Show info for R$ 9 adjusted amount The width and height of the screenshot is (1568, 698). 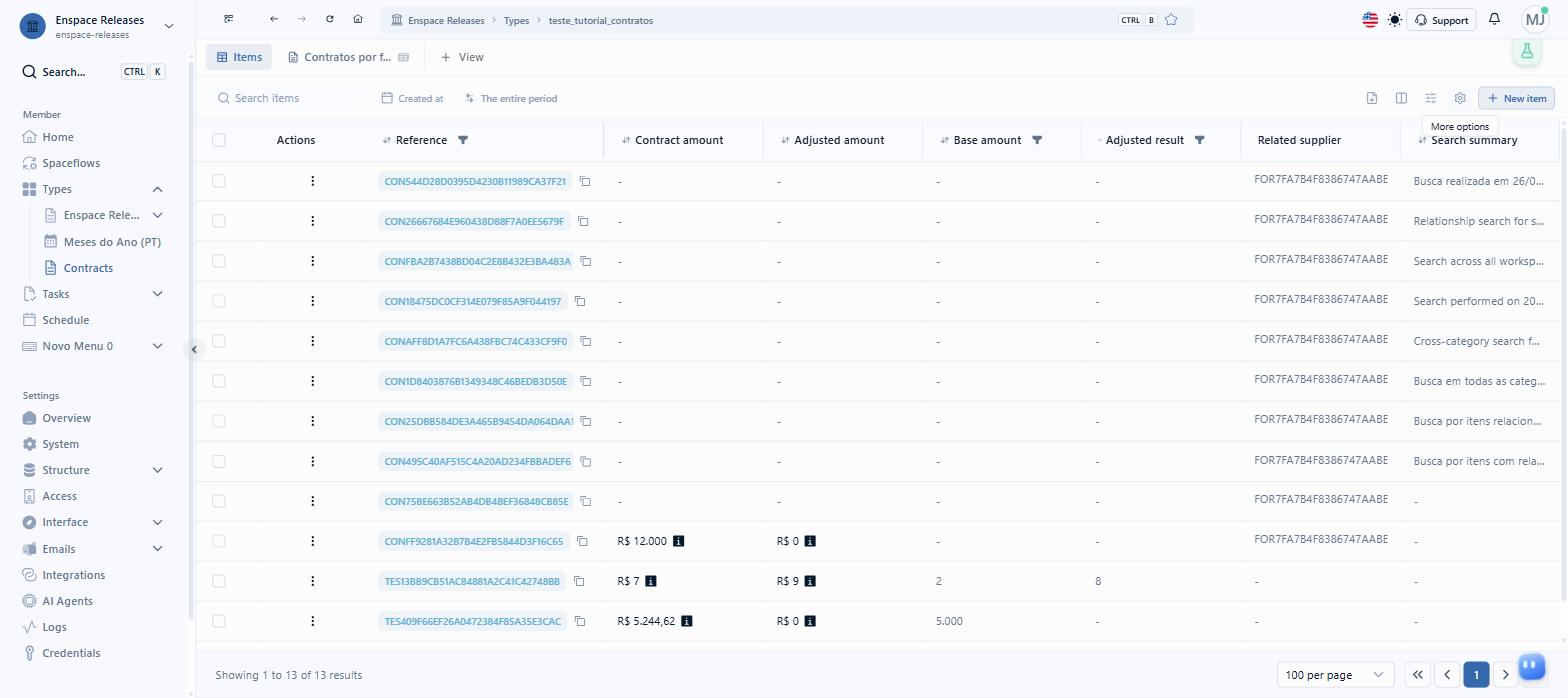[811, 581]
